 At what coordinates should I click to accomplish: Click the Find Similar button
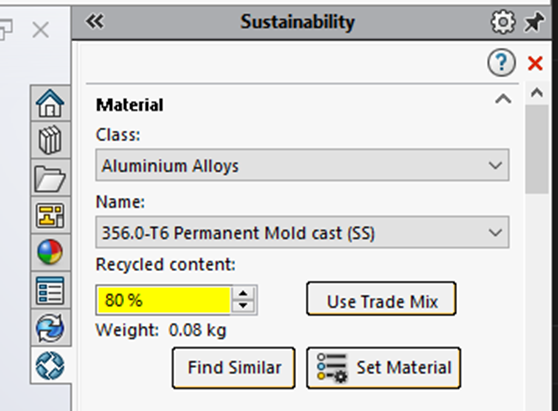tap(234, 368)
